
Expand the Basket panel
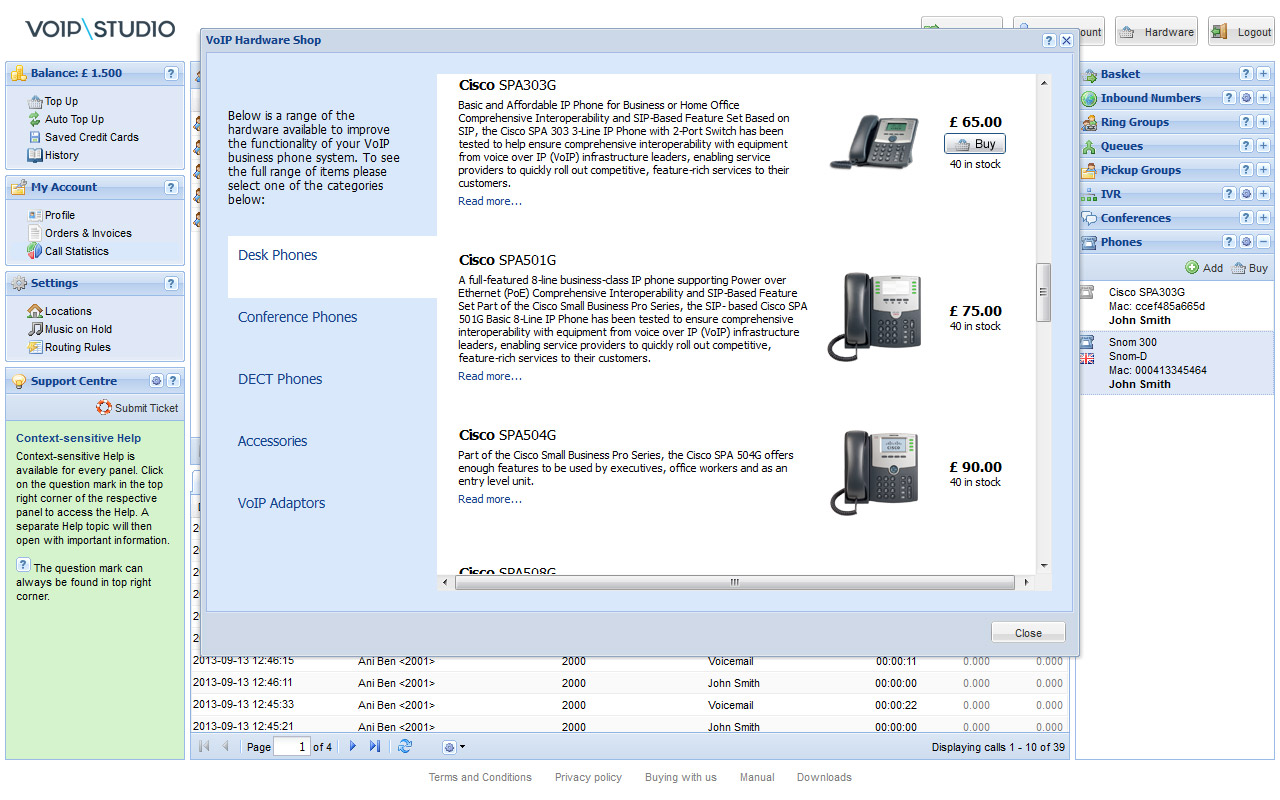click(x=1263, y=74)
